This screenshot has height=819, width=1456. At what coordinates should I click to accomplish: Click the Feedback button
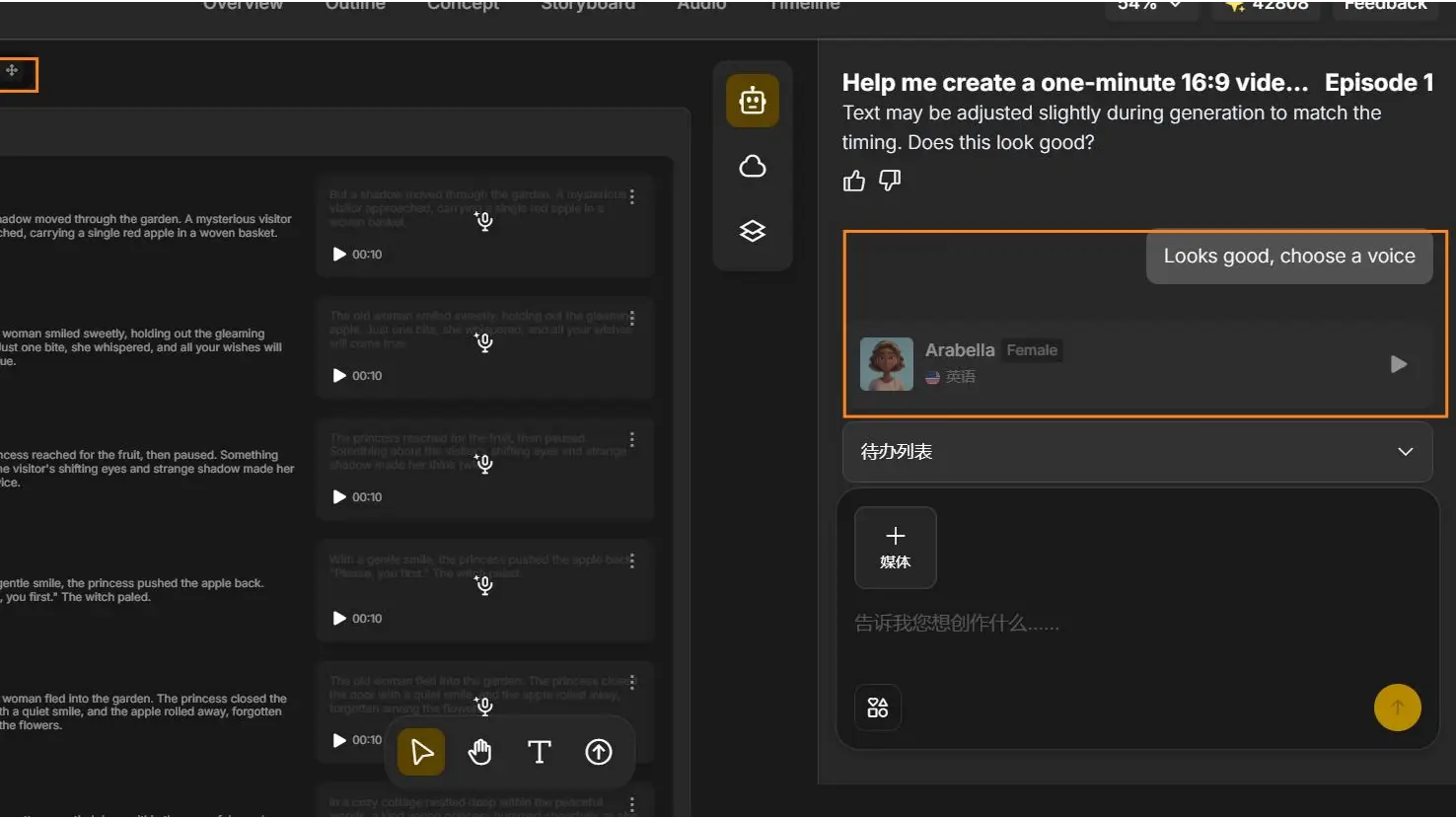(1386, 6)
